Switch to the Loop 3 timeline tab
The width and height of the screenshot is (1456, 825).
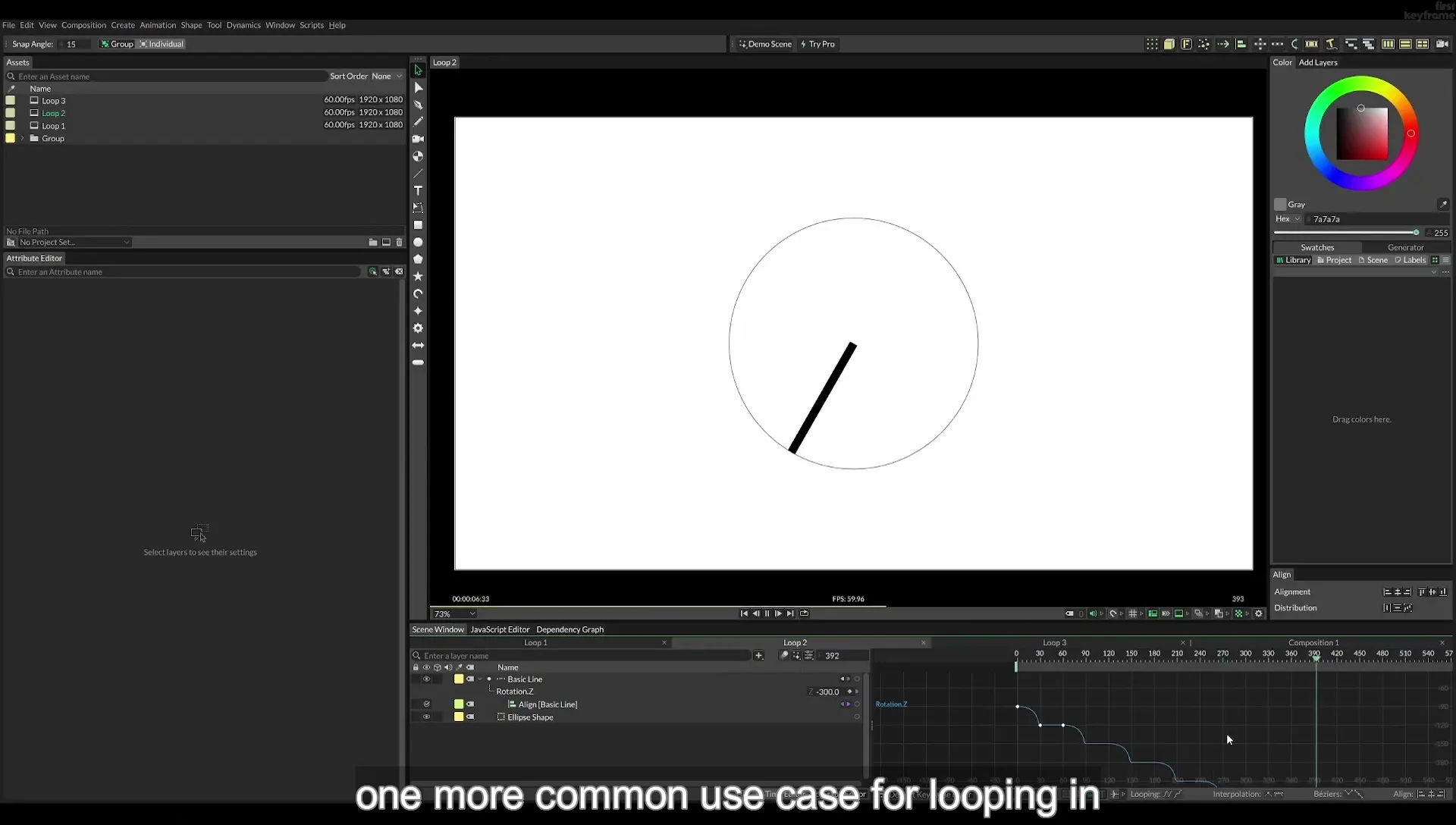(1054, 643)
